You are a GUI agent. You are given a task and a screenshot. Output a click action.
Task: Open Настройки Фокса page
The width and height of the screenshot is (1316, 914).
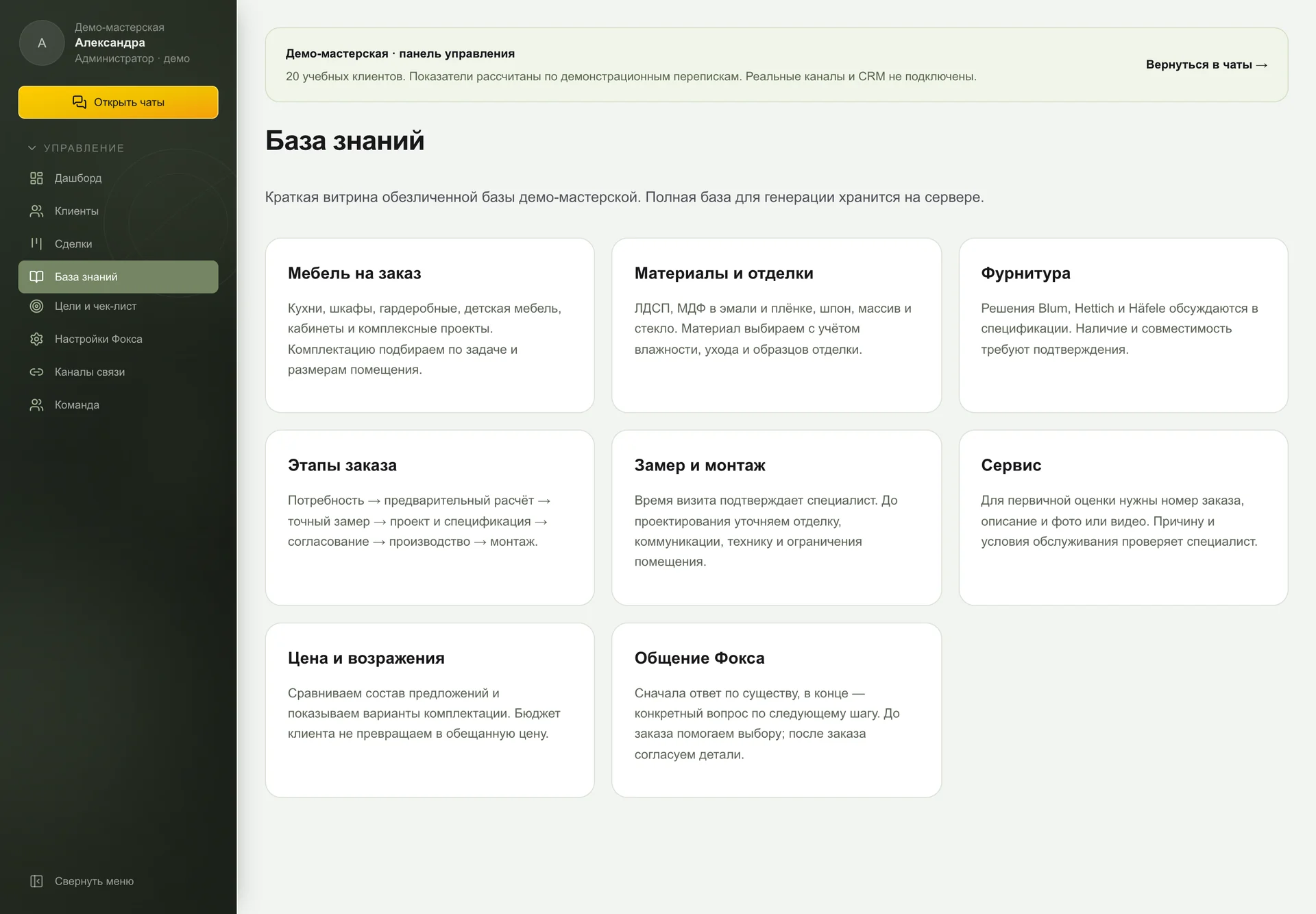click(118, 339)
